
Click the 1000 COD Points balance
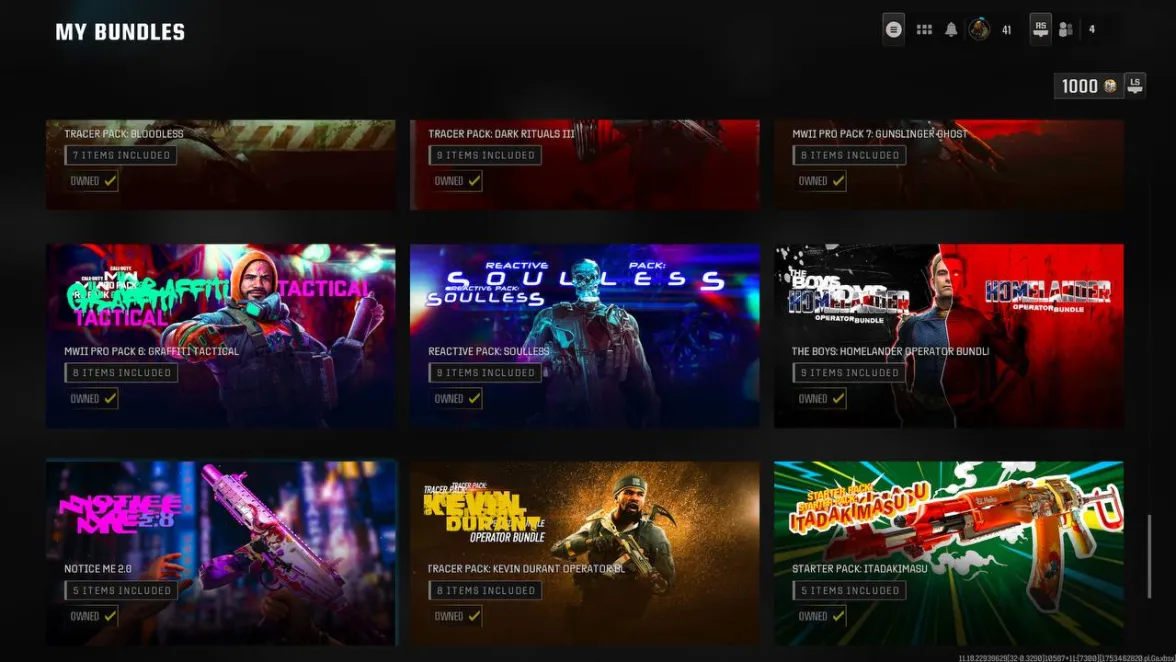1079,86
